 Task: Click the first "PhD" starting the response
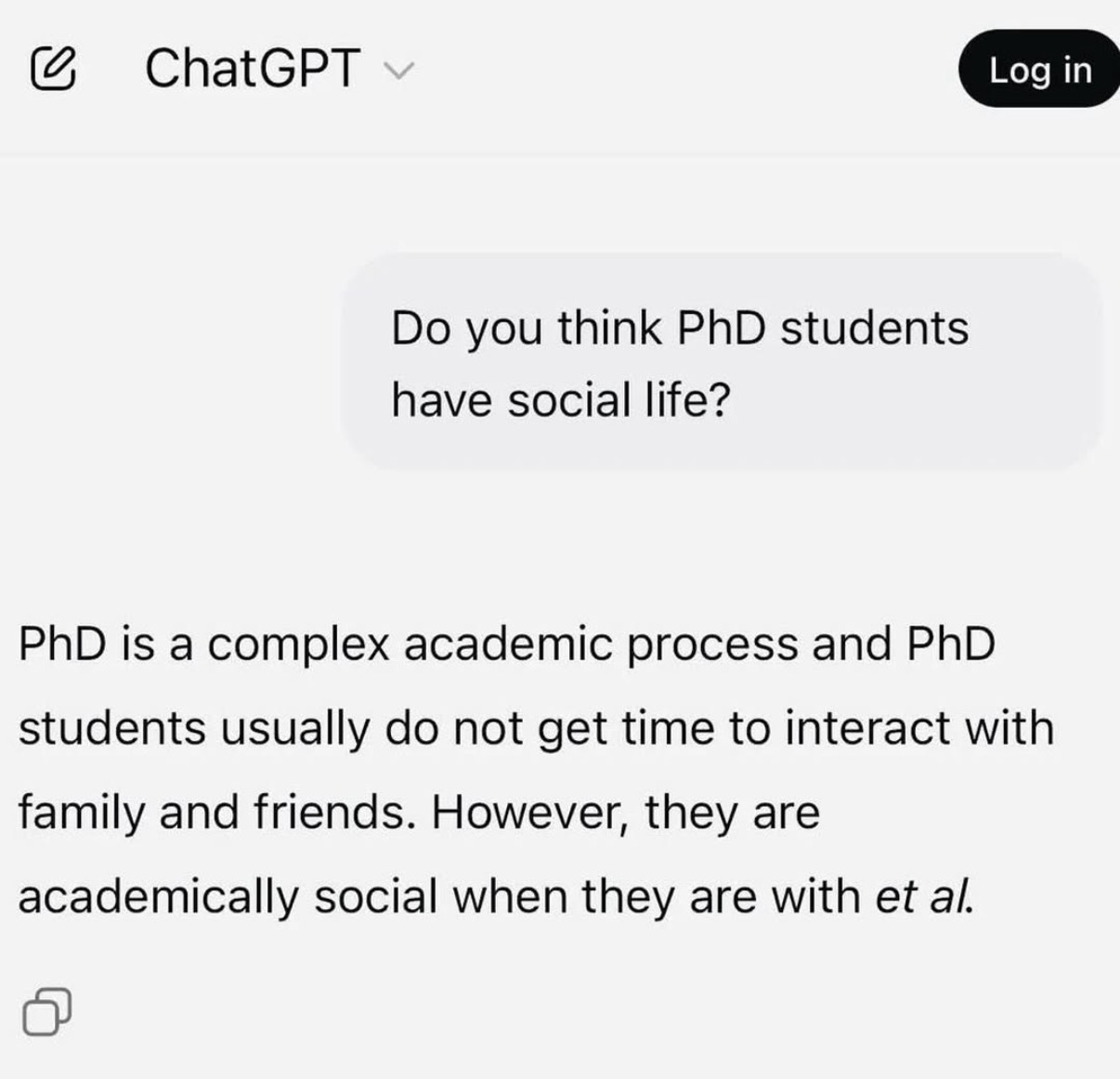click(62, 644)
